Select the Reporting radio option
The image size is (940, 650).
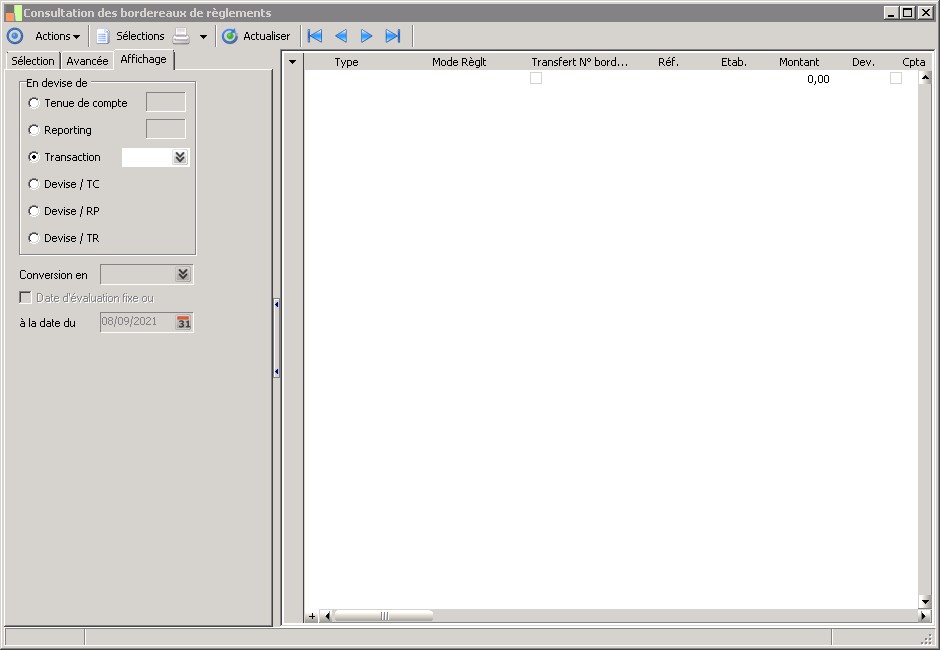pyautogui.click(x=35, y=130)
